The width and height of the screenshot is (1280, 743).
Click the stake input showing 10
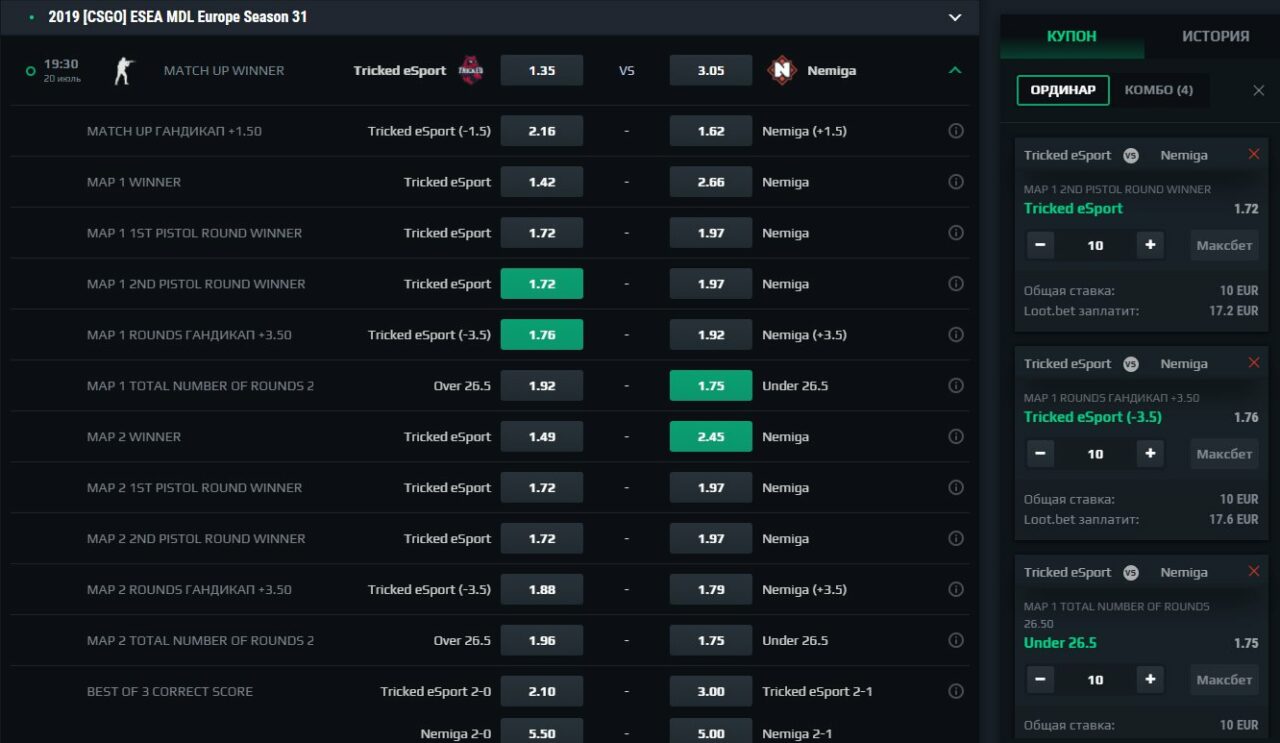pyautogui.click(x=1095, y=245)
